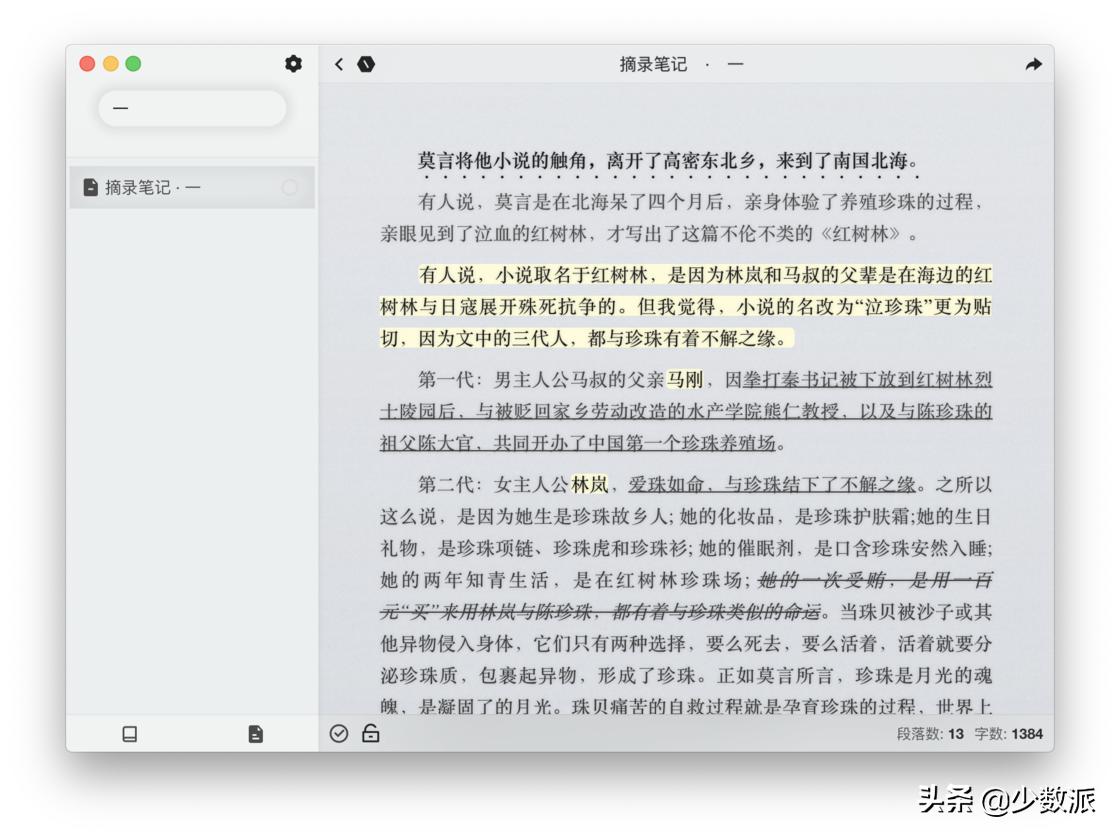Click the hexagonal app logo in the title bar
Screen dimensions: 1120x839
[365, 63]
